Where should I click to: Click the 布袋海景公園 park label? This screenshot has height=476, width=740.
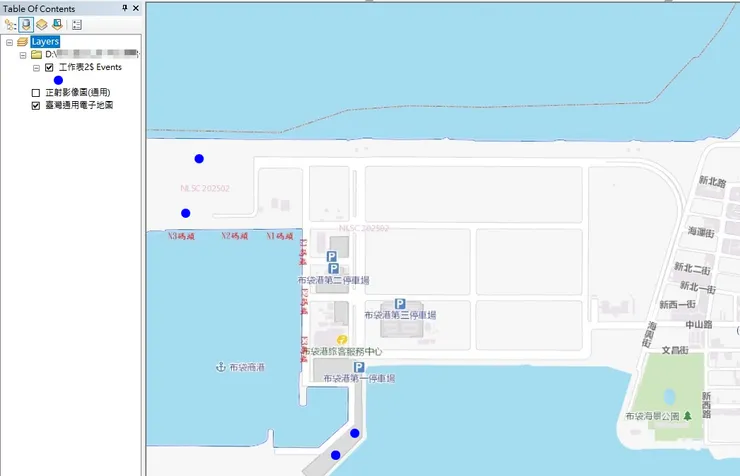coord(653,416)
